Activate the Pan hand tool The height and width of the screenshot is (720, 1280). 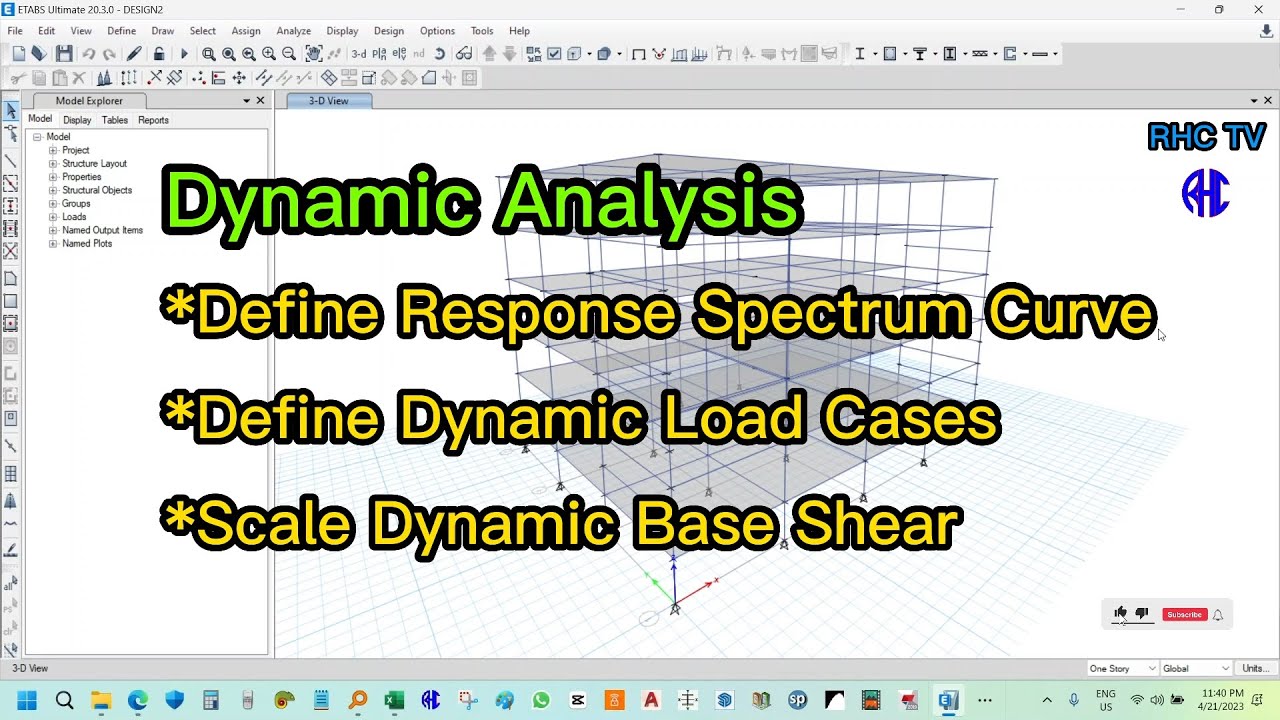[x=314, y=54]
